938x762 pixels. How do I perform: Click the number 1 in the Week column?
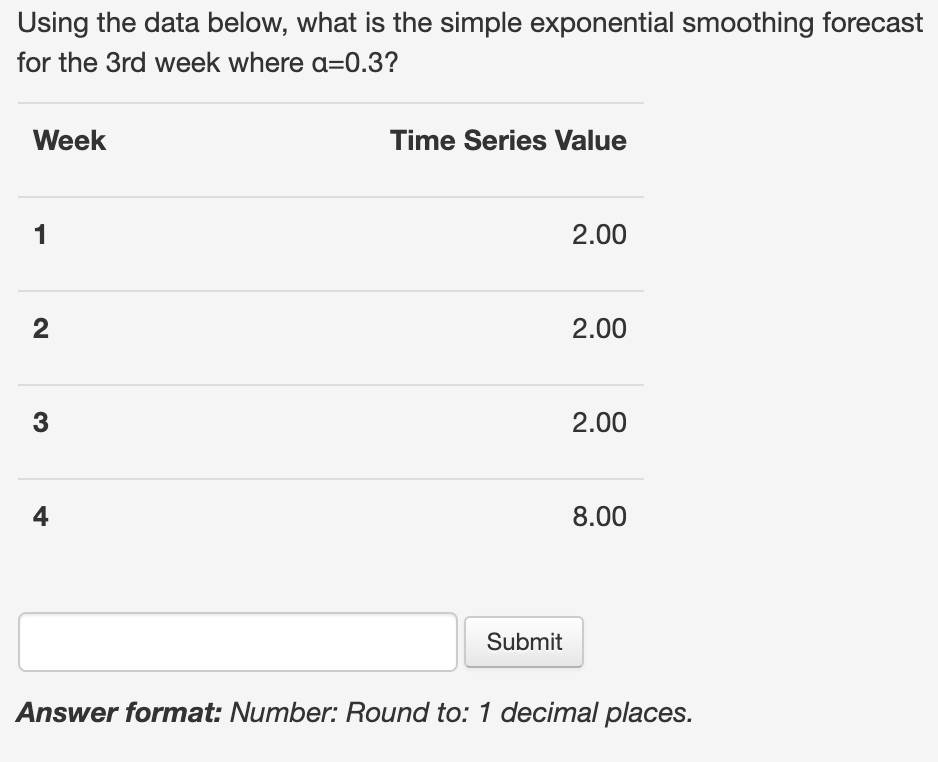[x=41, y=235]
